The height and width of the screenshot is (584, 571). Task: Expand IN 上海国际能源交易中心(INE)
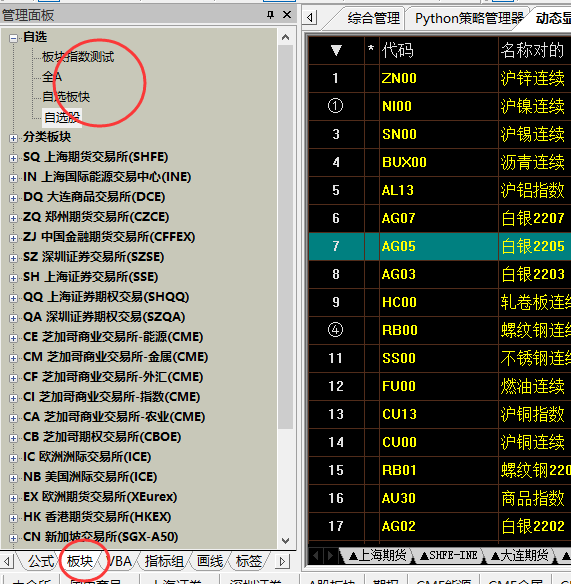coord(13,178)
